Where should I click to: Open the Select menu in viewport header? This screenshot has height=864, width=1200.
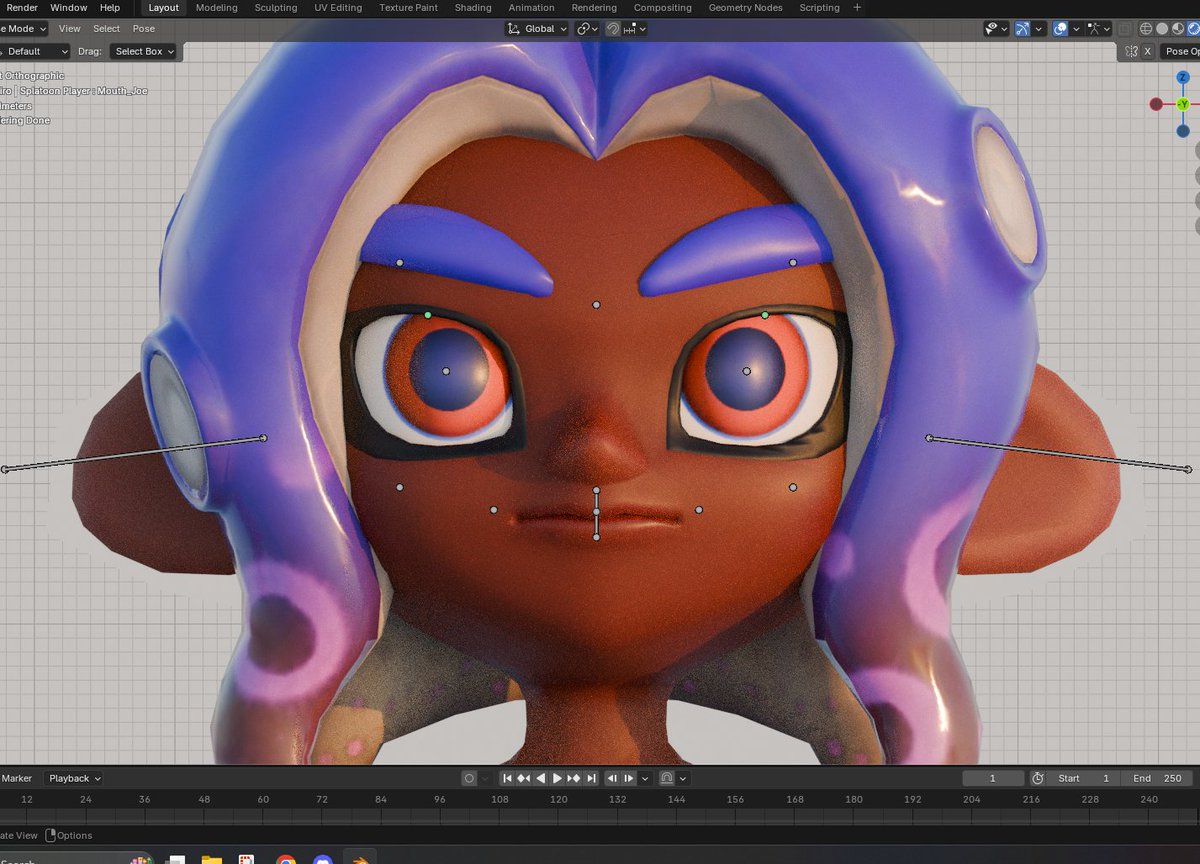point(106,29)
